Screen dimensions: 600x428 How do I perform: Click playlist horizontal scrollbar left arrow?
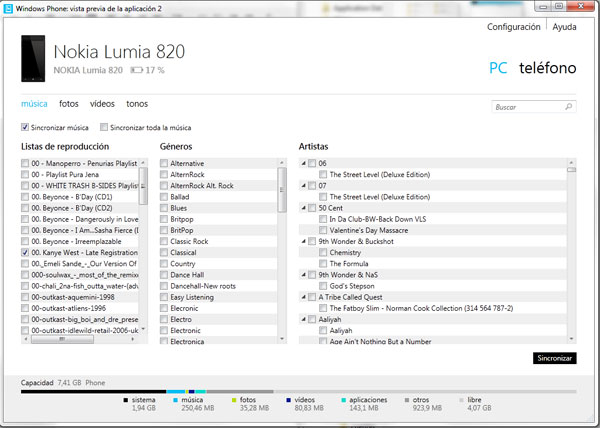tap(26, 339)
